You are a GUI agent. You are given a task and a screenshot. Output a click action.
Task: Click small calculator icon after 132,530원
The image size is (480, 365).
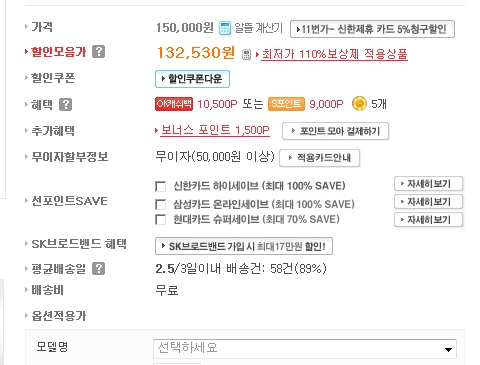coord(246,55)
